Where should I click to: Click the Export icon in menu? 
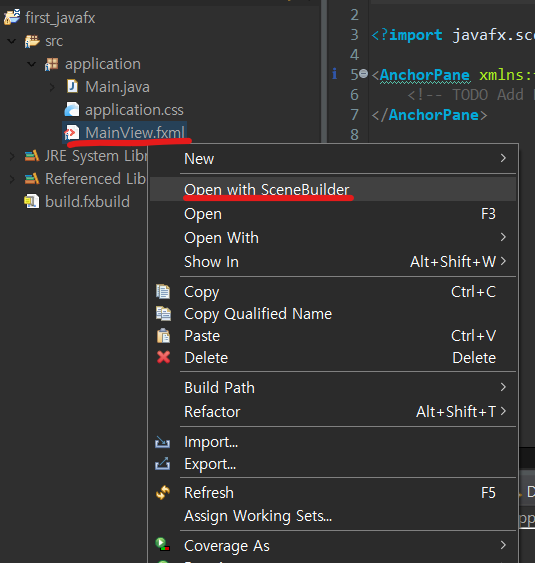(x=162, y=464)
